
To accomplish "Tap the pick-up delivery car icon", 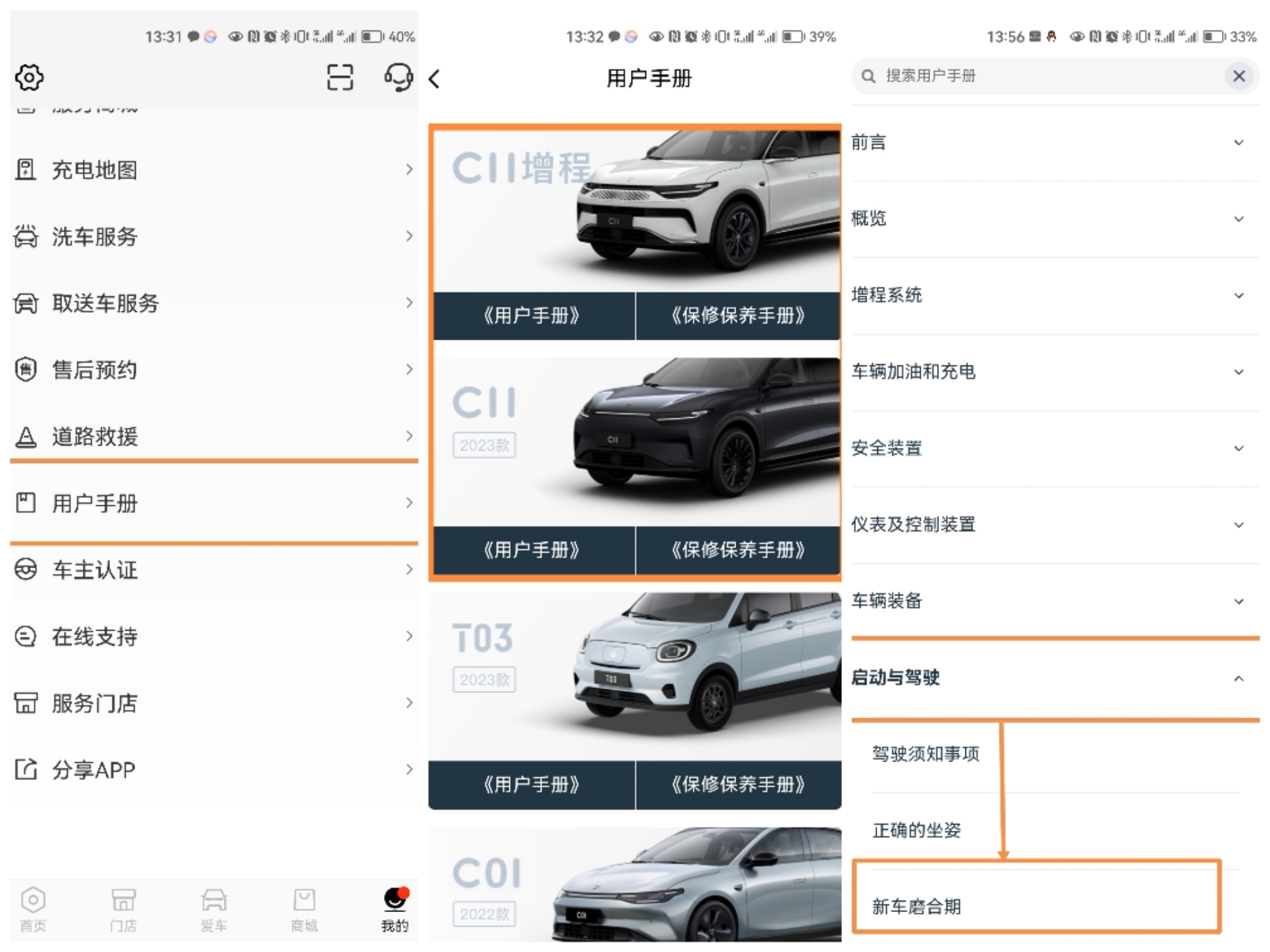I will click(x=26, y=303).
